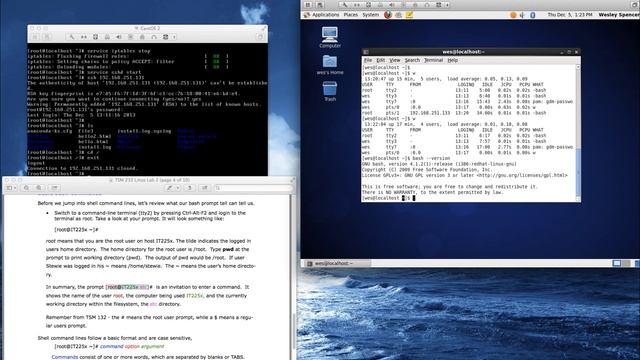The width and height of the screenshot is (640, 360).
Task: Click orange update notification icon in GNOME panel
Action: (513, 15)
